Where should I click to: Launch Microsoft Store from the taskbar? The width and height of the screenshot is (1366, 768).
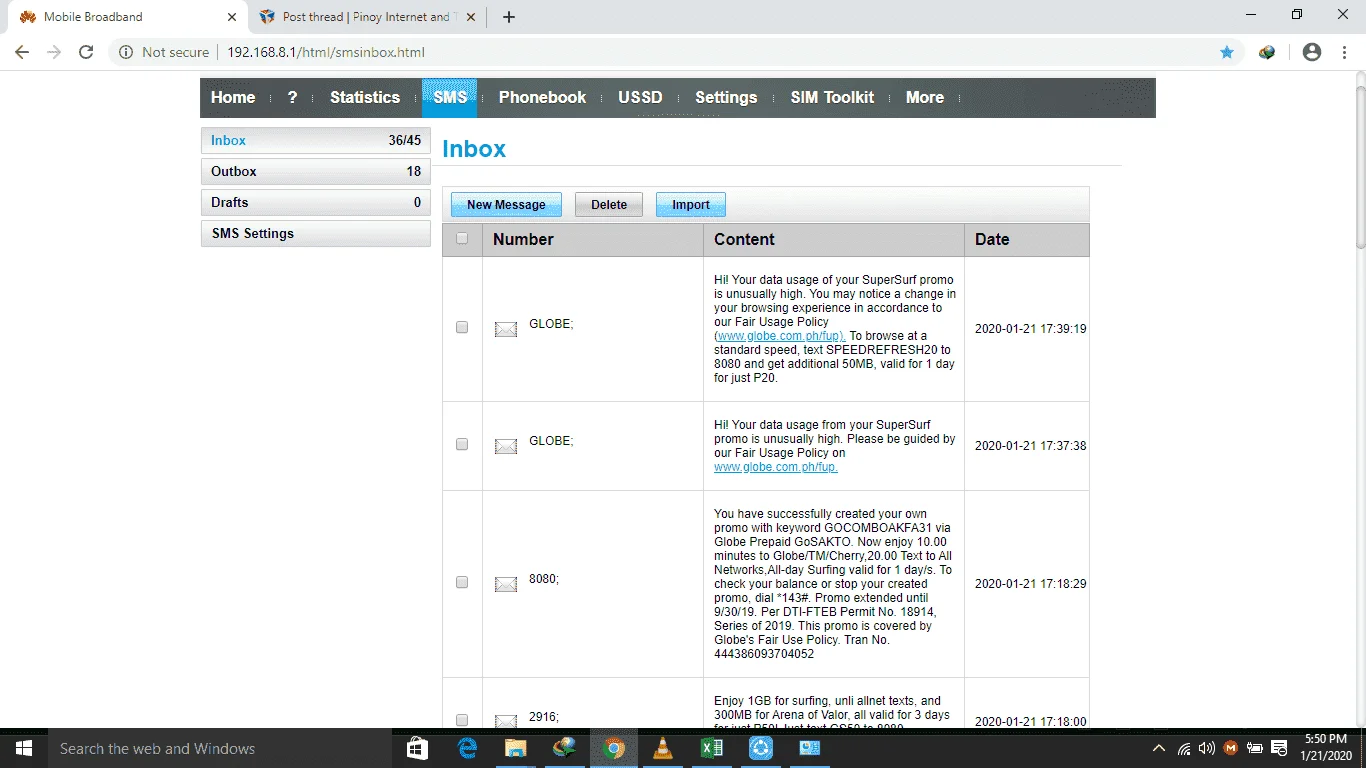click(418, 748)
